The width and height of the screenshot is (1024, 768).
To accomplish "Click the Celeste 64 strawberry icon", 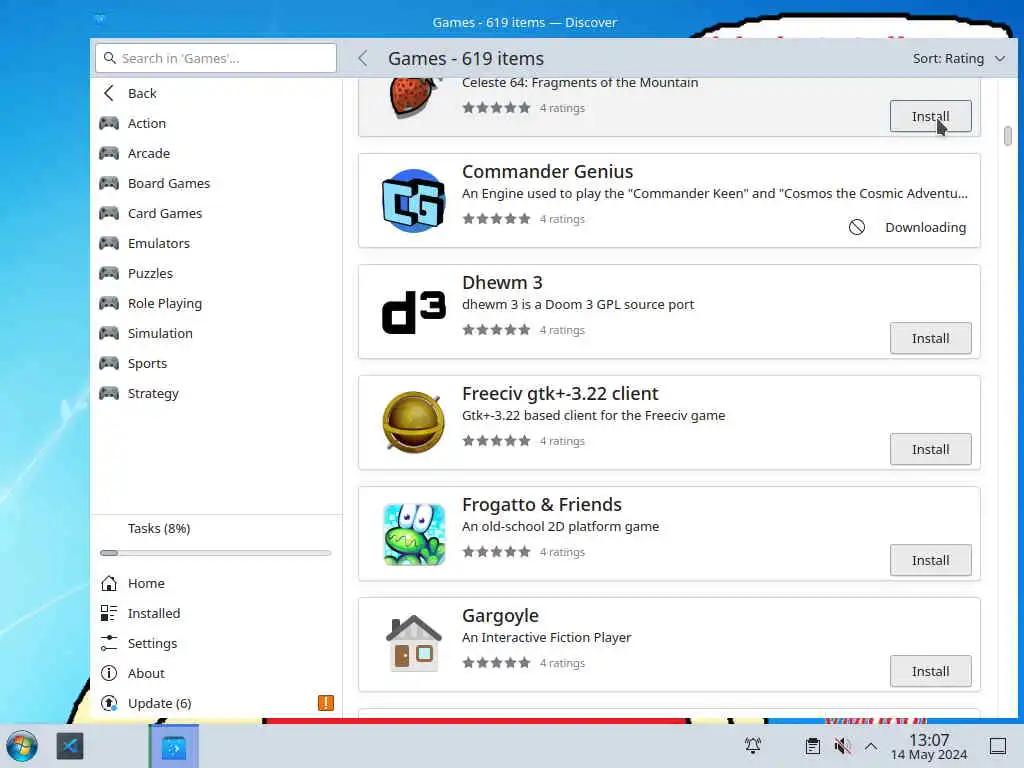I will click(413, 98).
